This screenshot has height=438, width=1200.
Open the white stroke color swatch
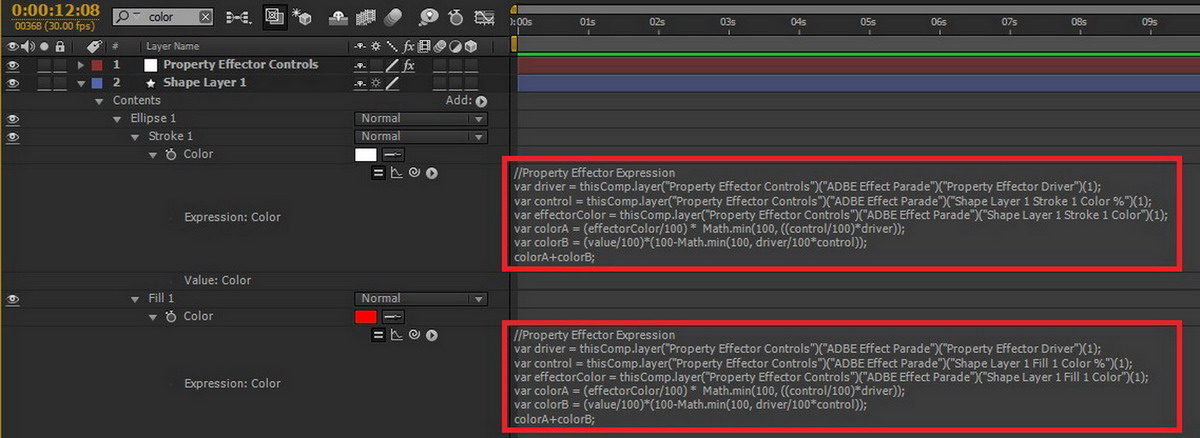pyautogui.click(x=366, y=154)
